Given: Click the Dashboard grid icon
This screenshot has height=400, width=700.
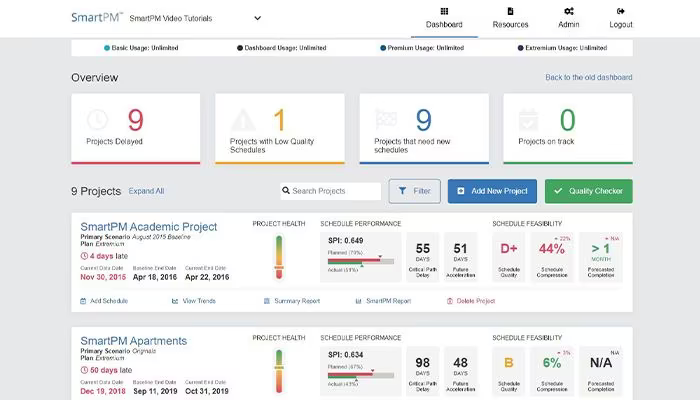Looking at the screenshot, I should (444, 11).
